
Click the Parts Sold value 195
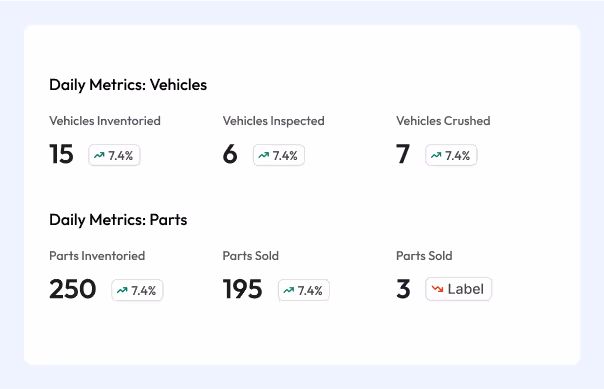point(243,289)
